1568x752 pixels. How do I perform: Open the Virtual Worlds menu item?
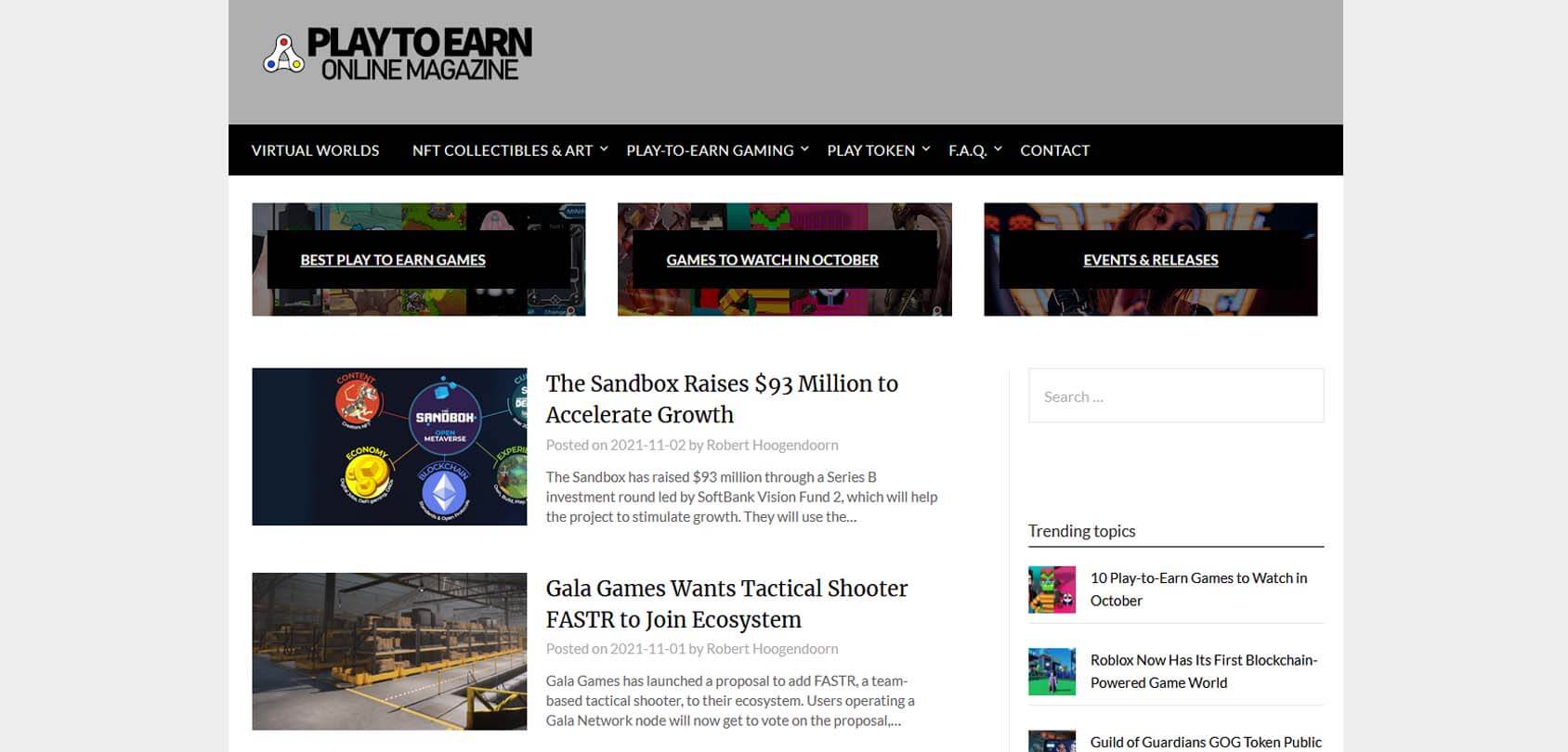315,150
